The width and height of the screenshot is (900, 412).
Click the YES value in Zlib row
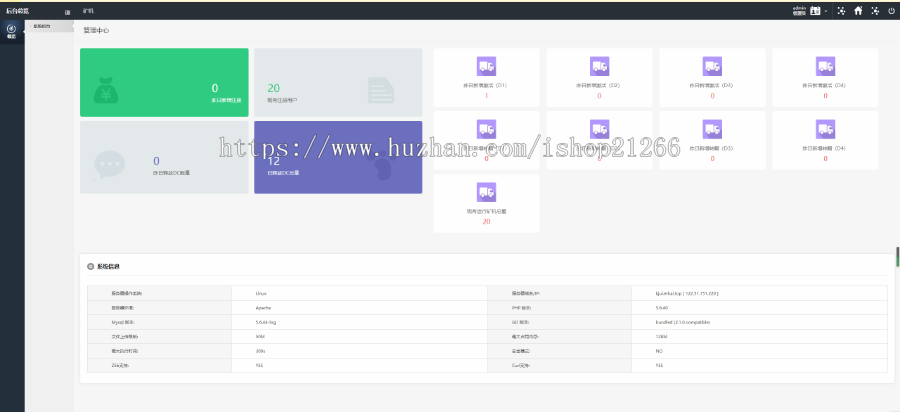point(259,366)
